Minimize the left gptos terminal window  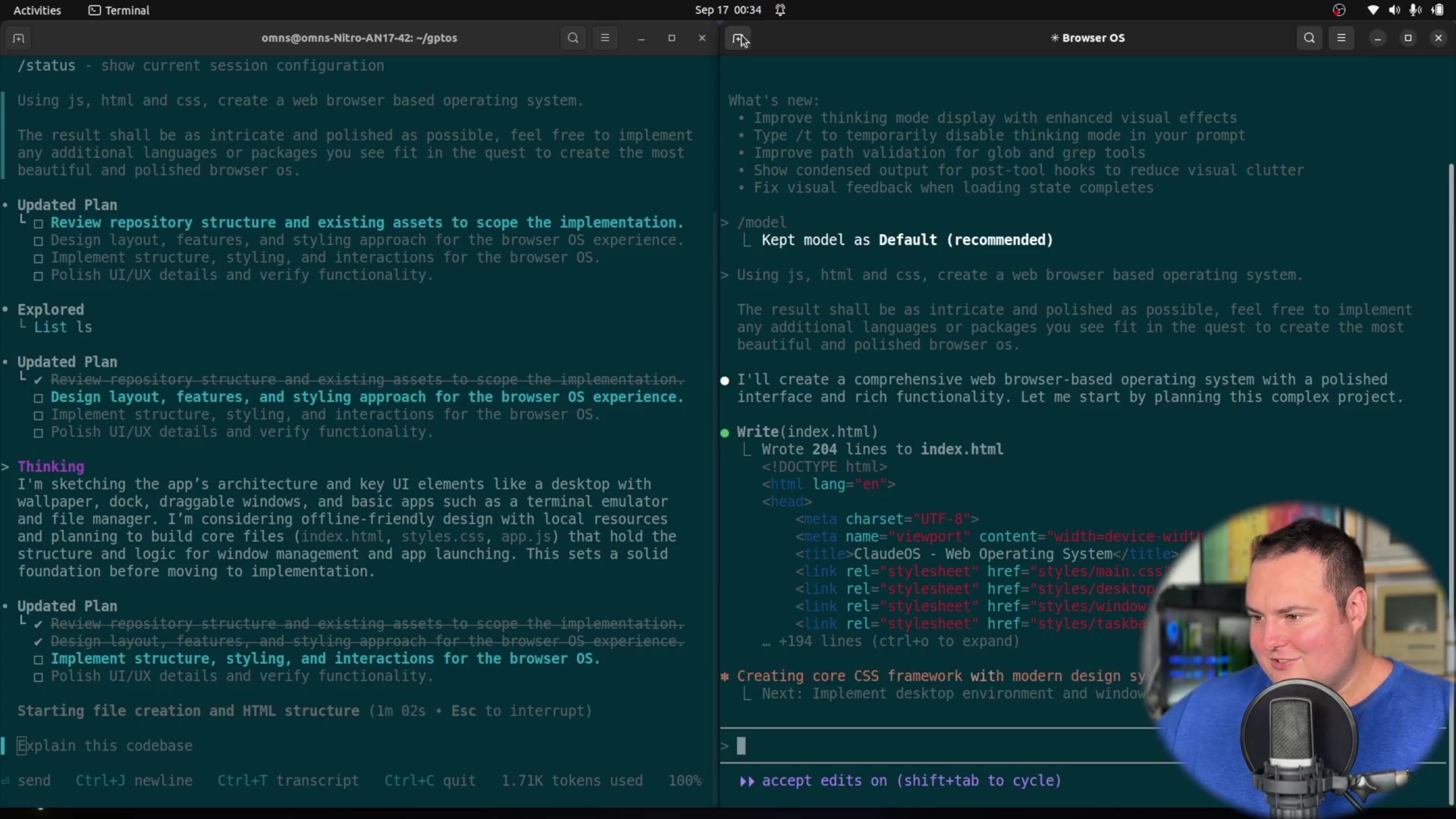click(642, 38)
